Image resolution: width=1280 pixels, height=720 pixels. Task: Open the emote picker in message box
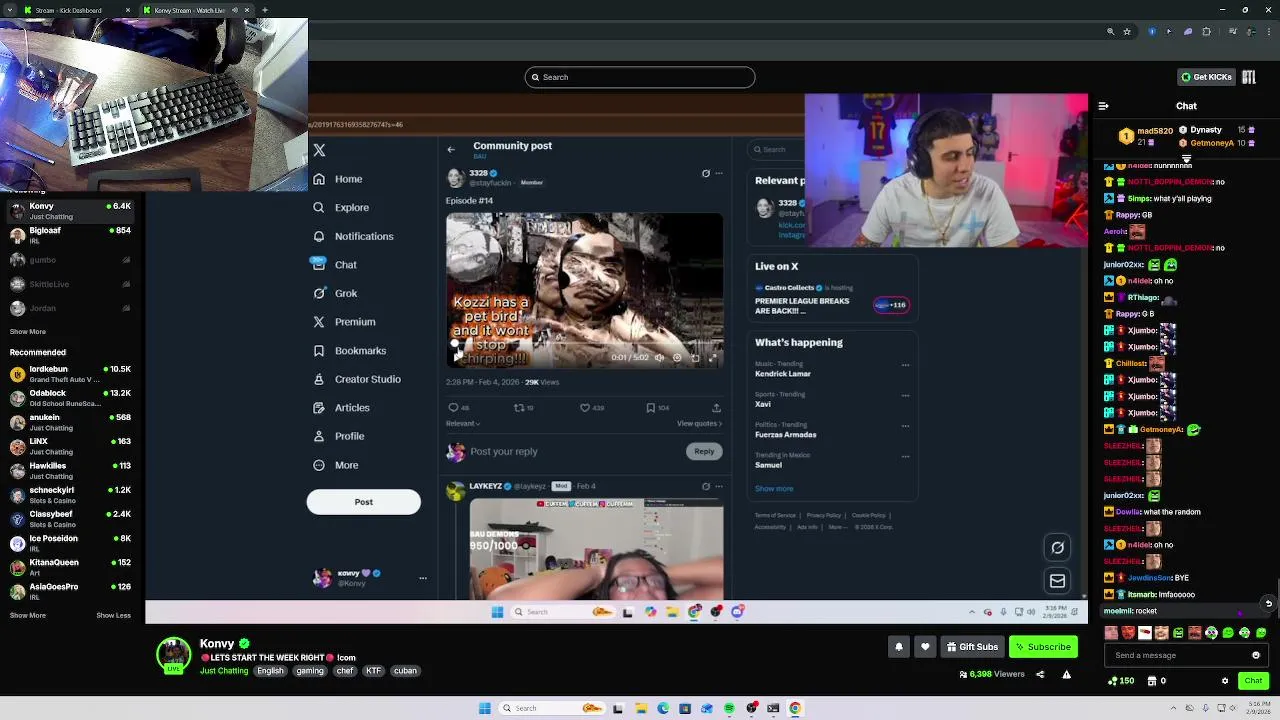pyautogui.click(x=1256, y=656)
